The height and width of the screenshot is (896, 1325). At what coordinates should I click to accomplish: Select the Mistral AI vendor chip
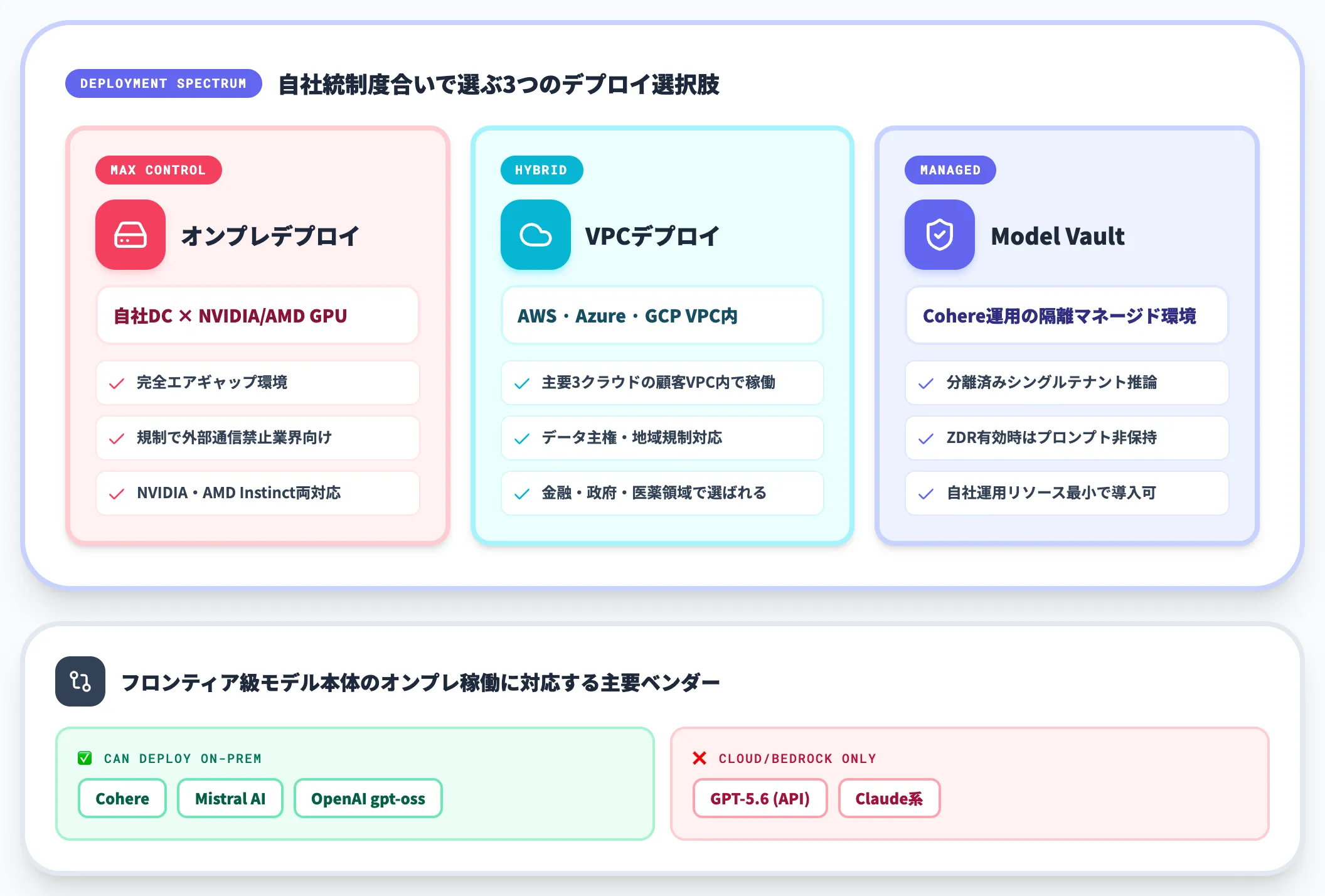pos(230,798)
